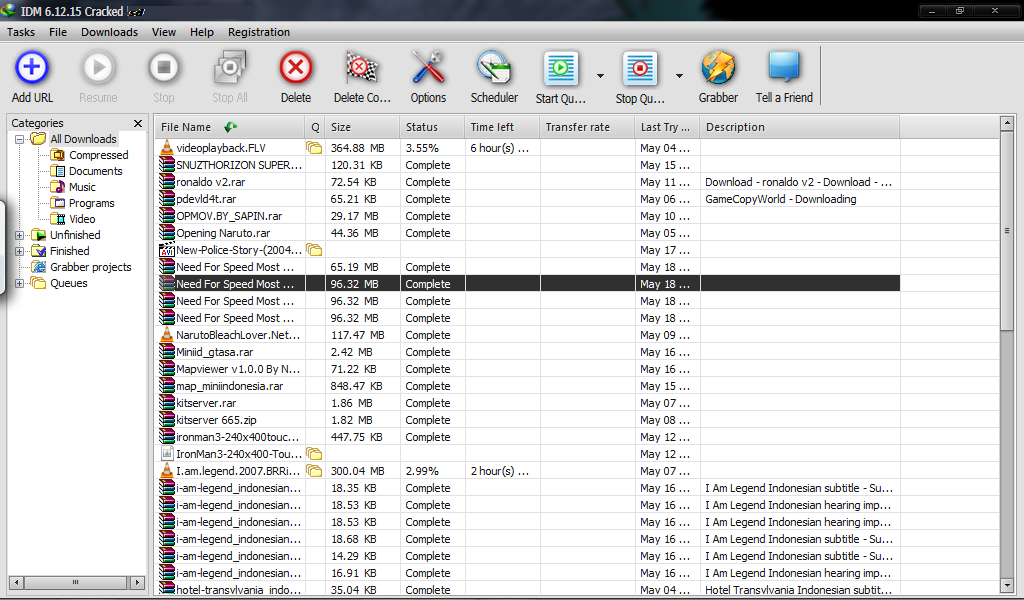
Task: Click the Last Try column header
Action: [x=667, y=127]
